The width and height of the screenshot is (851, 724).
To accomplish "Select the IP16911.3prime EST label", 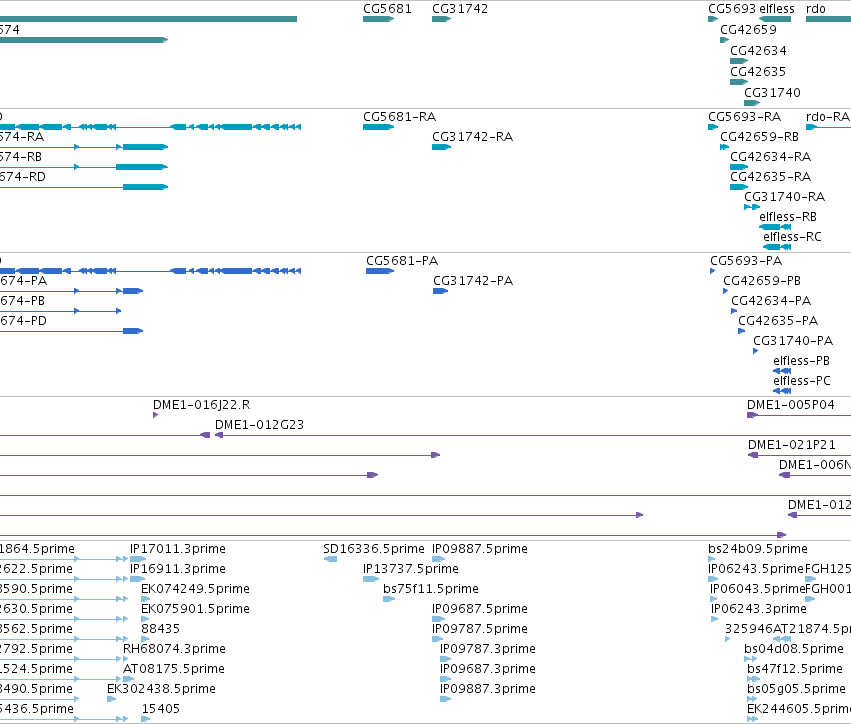I will point(177,569).
